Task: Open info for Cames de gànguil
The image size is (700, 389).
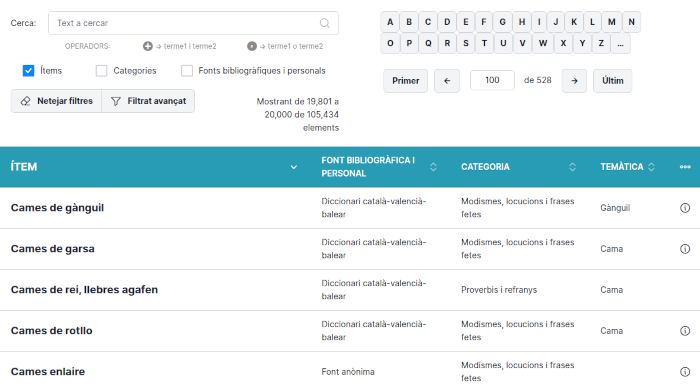Action: pos(685,208)
